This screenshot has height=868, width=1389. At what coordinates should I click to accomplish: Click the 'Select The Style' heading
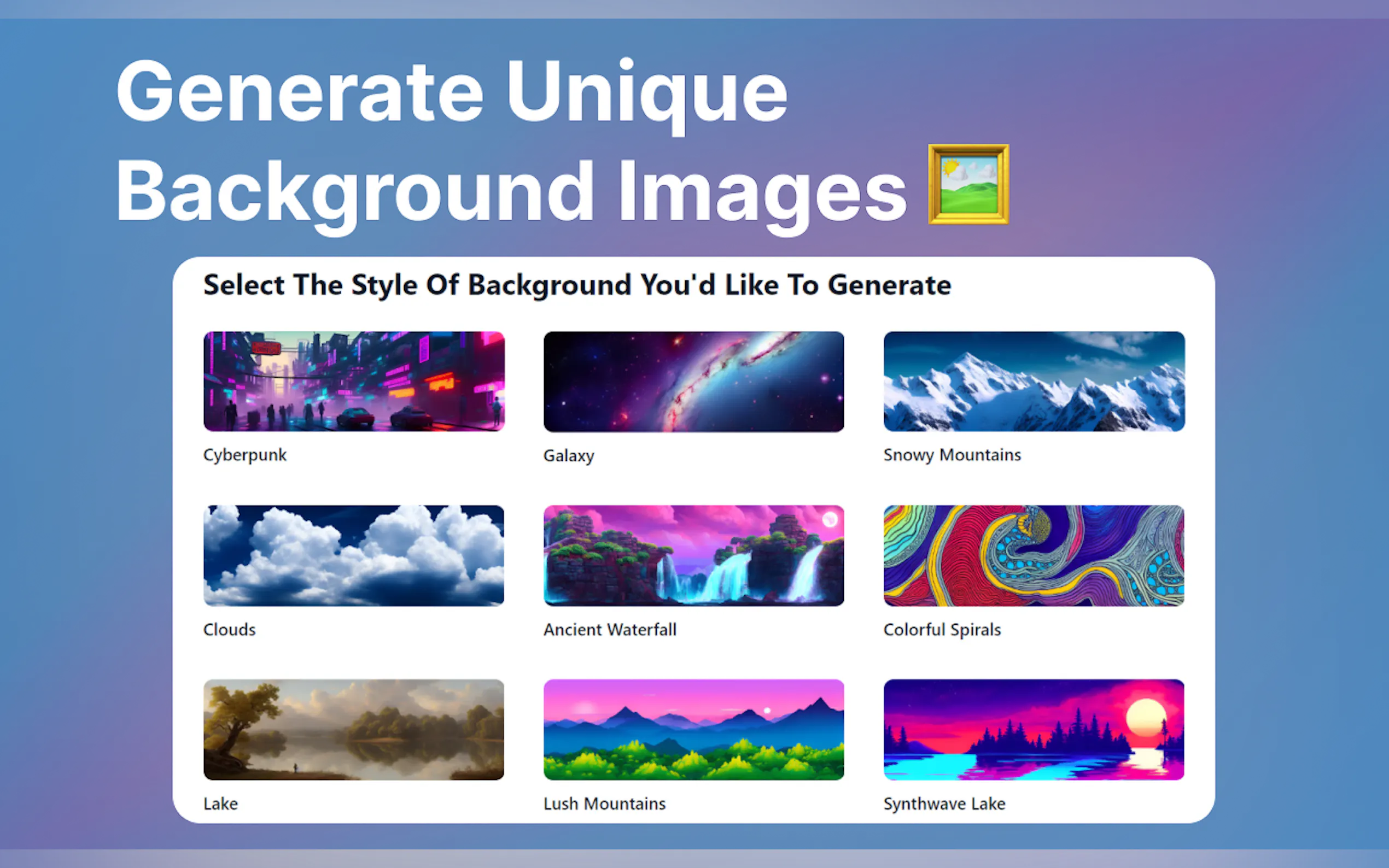576,285
